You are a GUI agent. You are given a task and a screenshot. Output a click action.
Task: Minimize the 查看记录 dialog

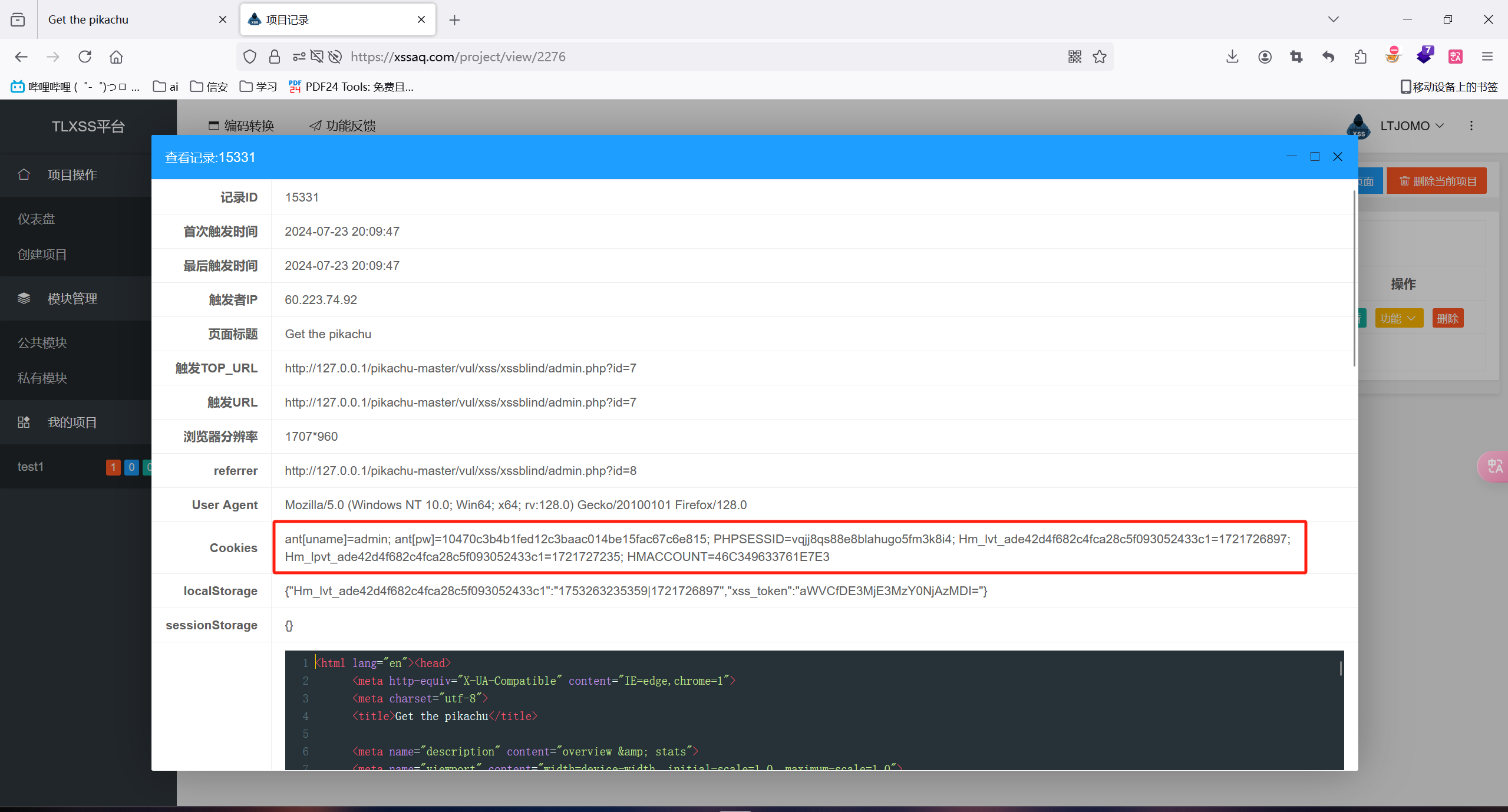[1292, 156]
